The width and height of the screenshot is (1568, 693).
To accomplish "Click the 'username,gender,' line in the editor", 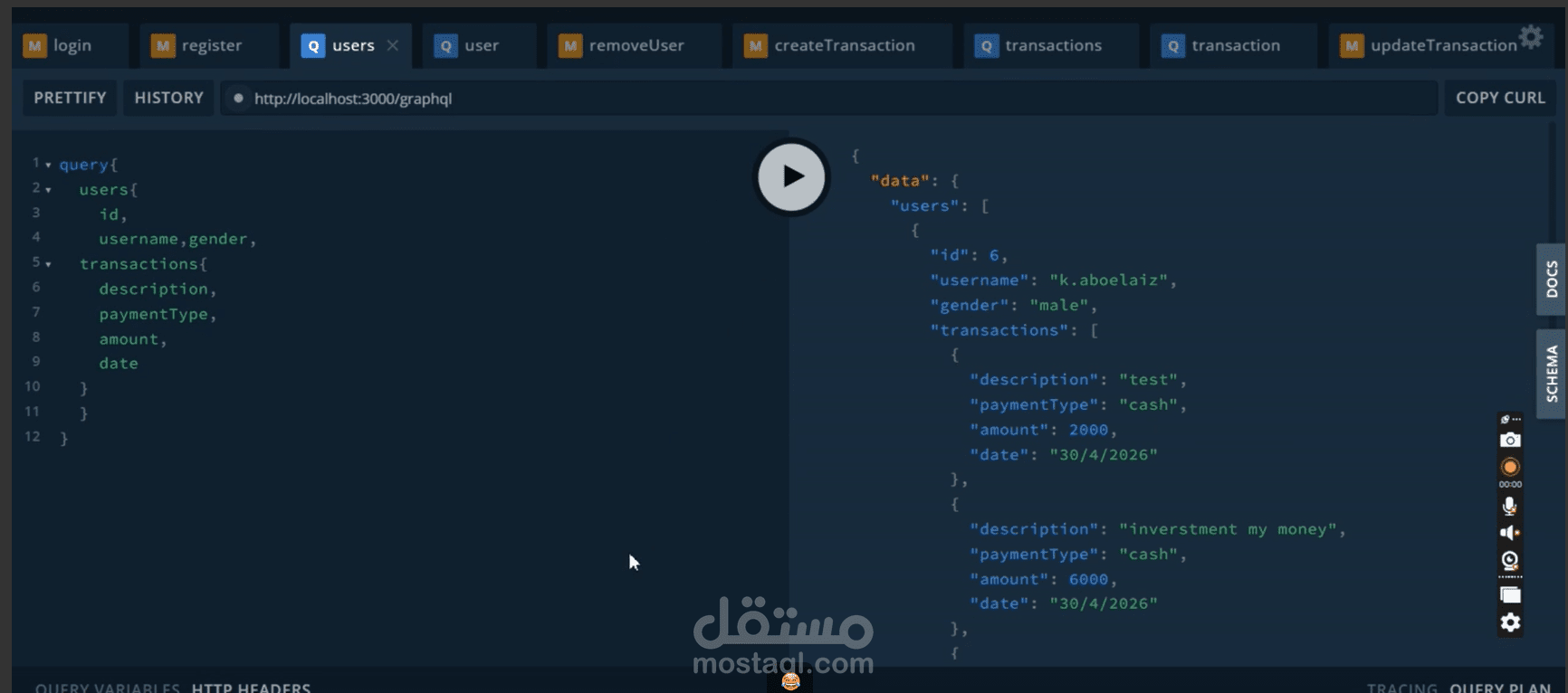I will click(178, 239).
